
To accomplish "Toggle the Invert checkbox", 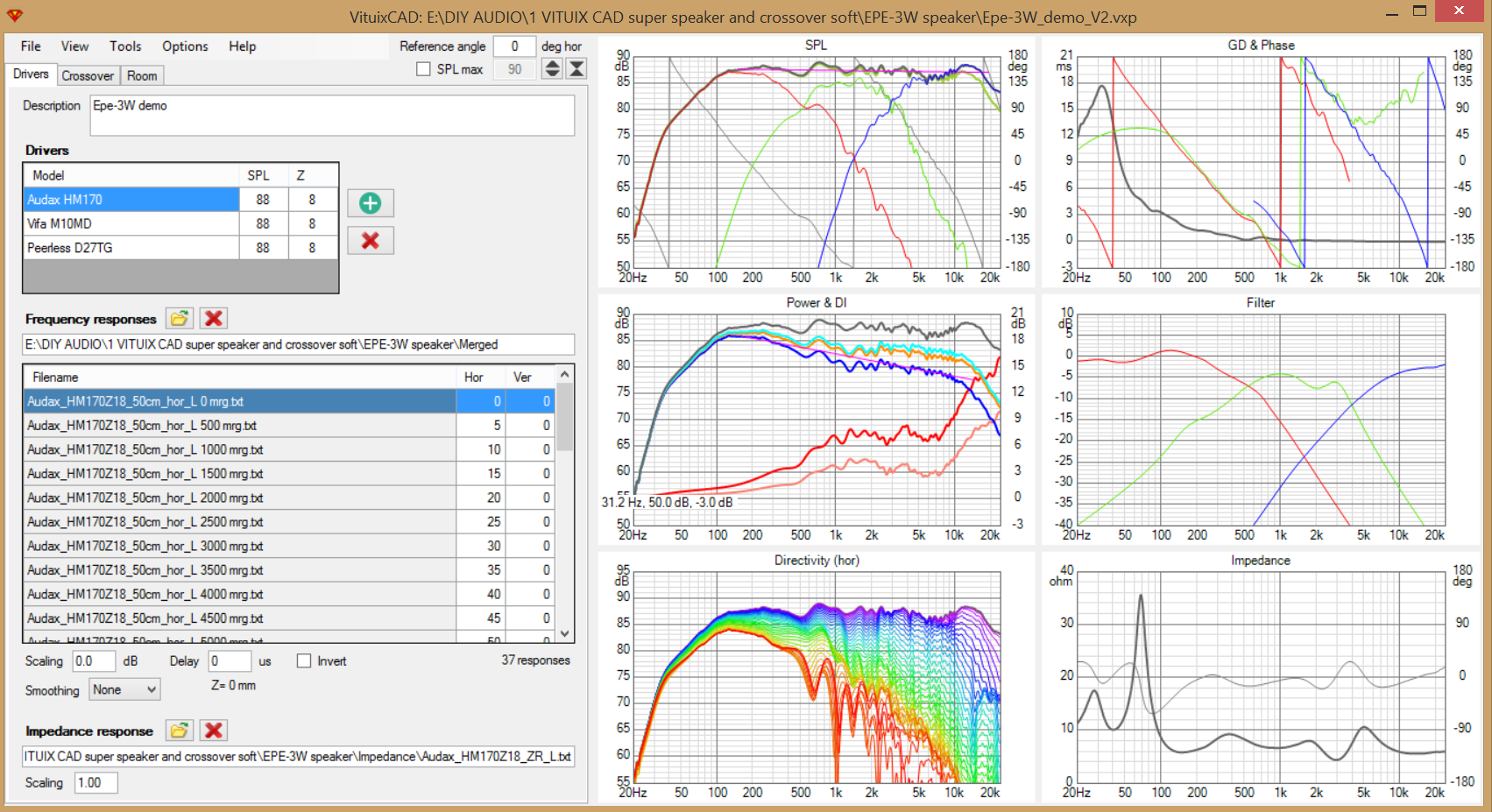I will tap(304, 661).
